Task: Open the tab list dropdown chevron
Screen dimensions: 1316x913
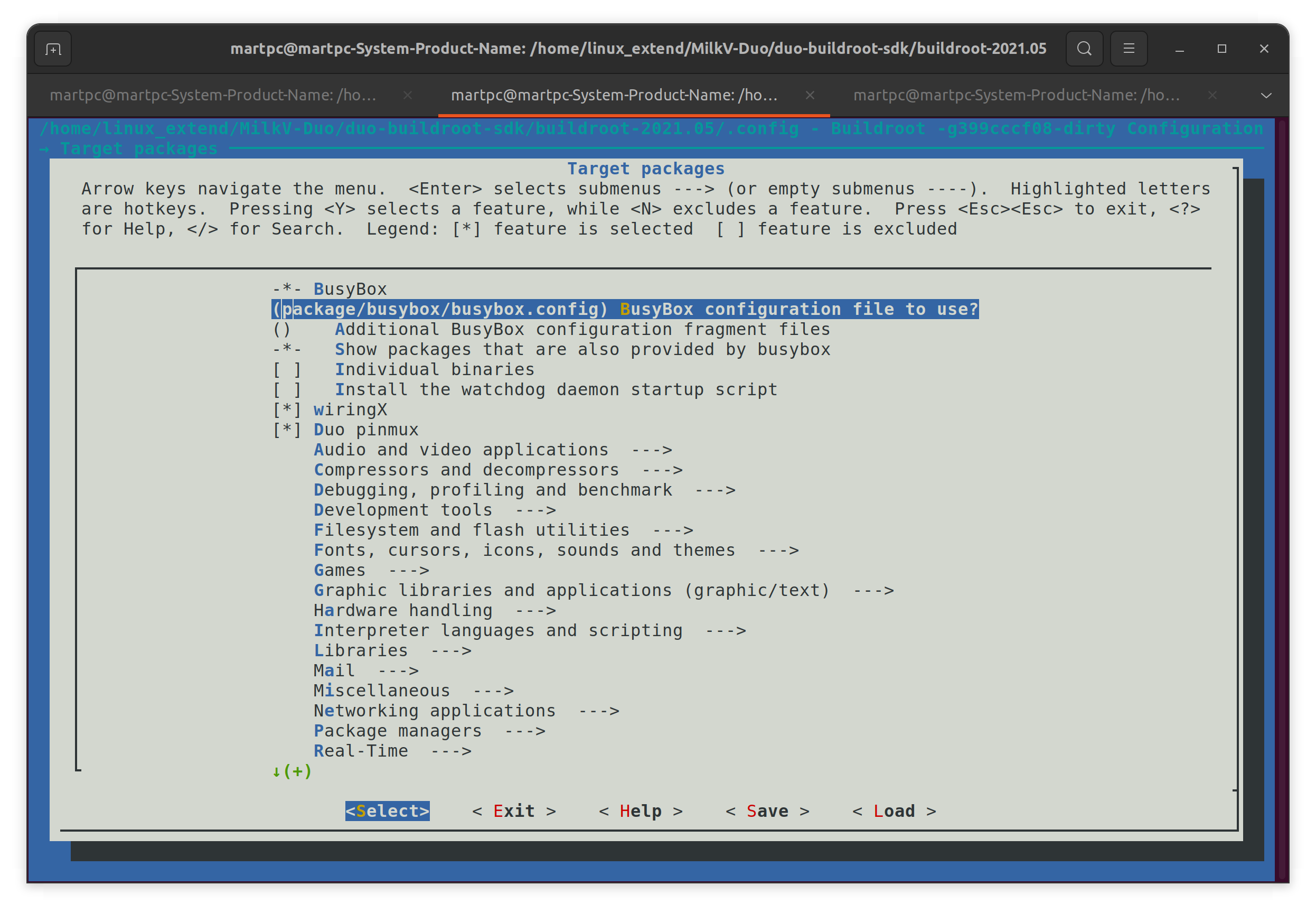Action: coord(1266,96)
